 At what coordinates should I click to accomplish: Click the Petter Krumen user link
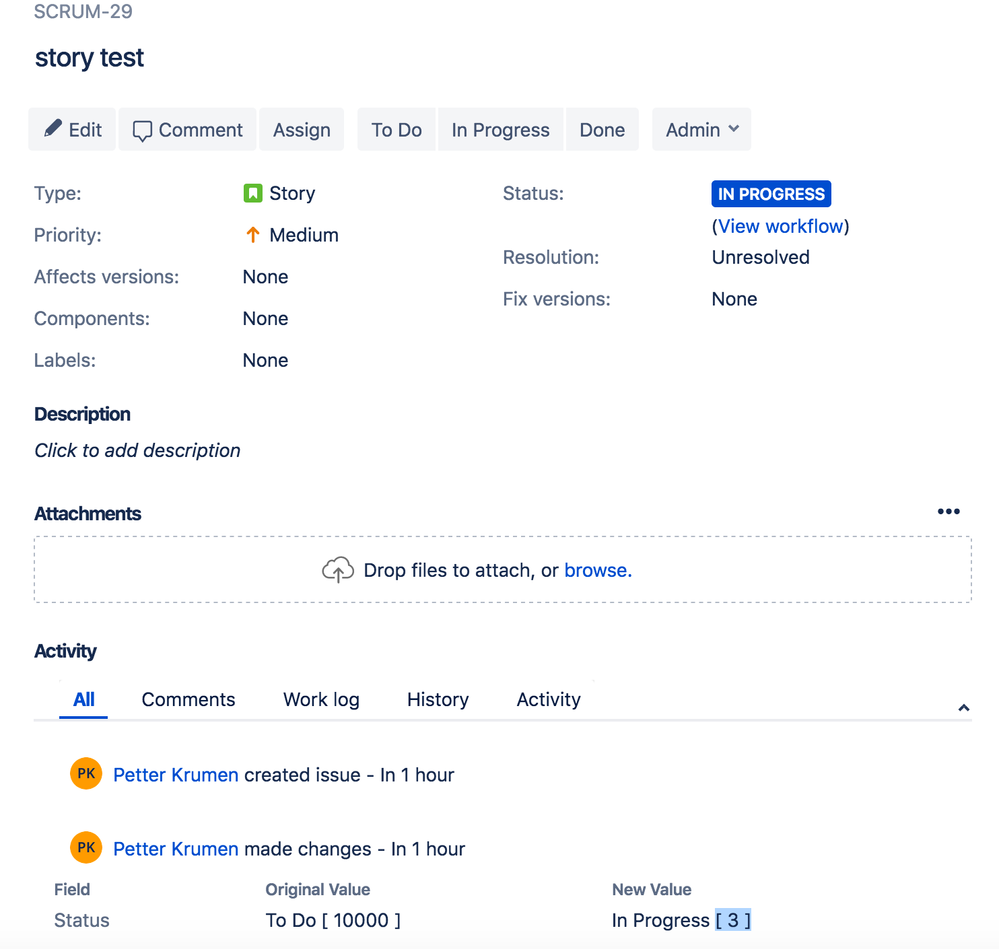(x=175, y=773)
